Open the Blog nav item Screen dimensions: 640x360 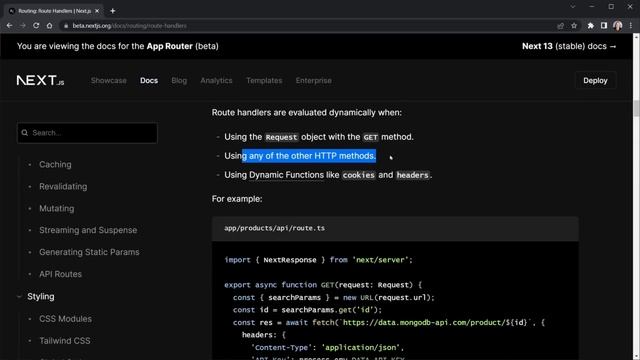179,80
